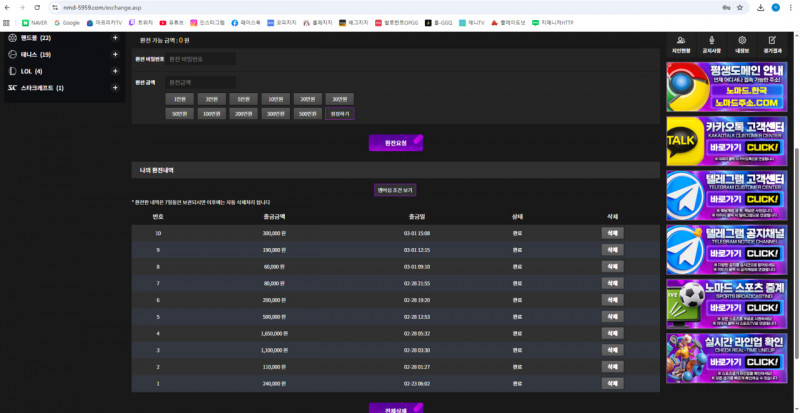
Task: Select the 10만원 amount button
Action: (x=273, y=99)
